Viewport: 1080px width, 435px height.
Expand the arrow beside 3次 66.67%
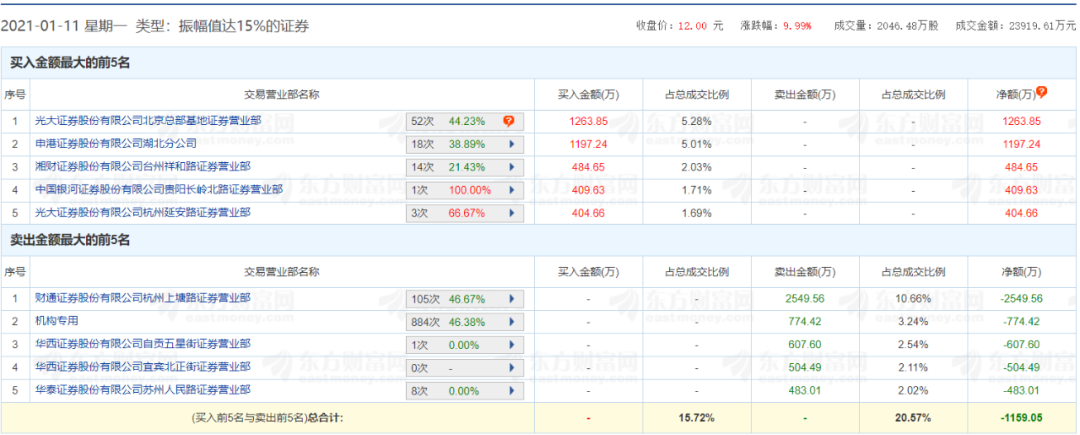click(x=512, y=213)
